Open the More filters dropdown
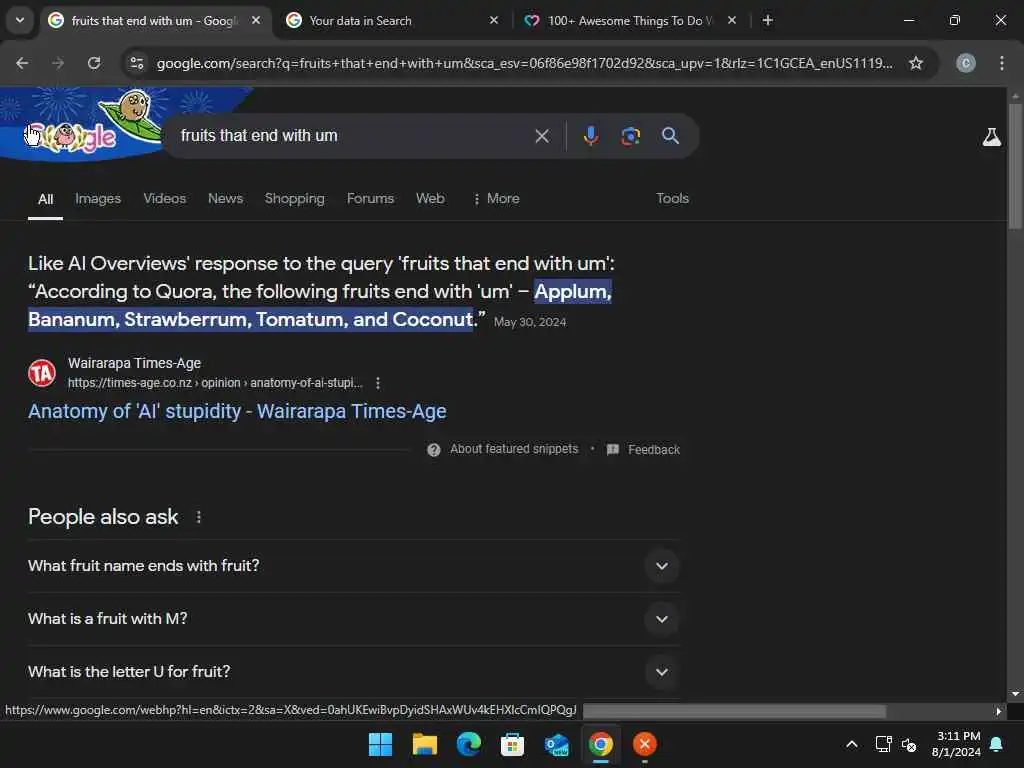This screenshot has width=1024, height=768. click(x=496, y=199)
